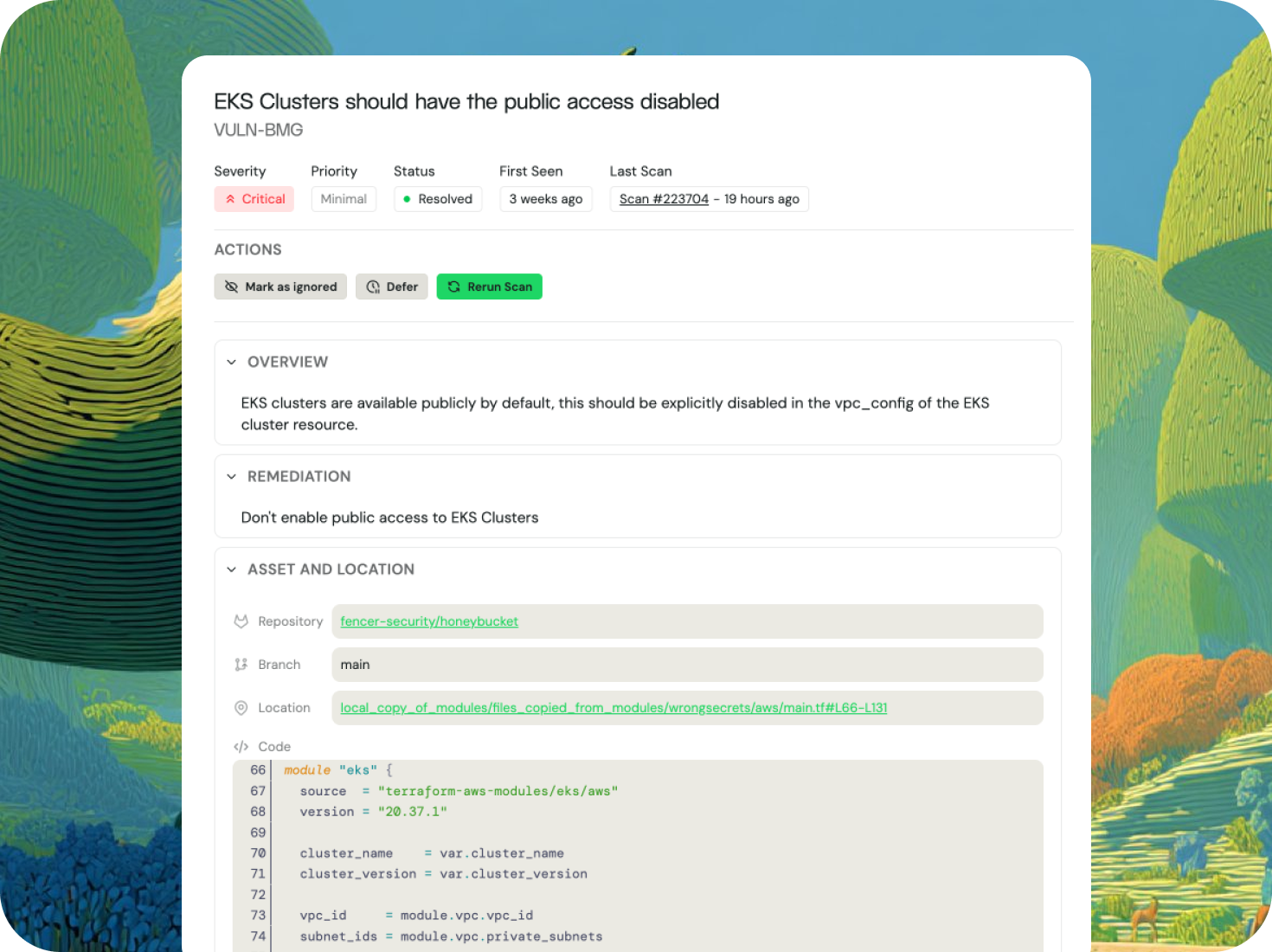Click the branch icon beside Branch
1272x952 pixels.
pos(241,665)
